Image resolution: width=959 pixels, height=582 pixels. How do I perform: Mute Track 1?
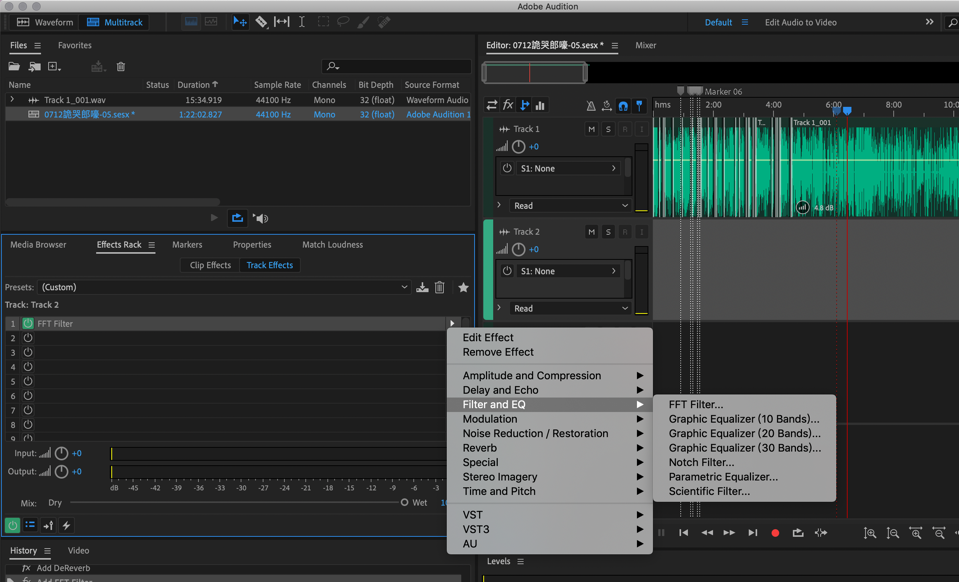click(591, 129)
